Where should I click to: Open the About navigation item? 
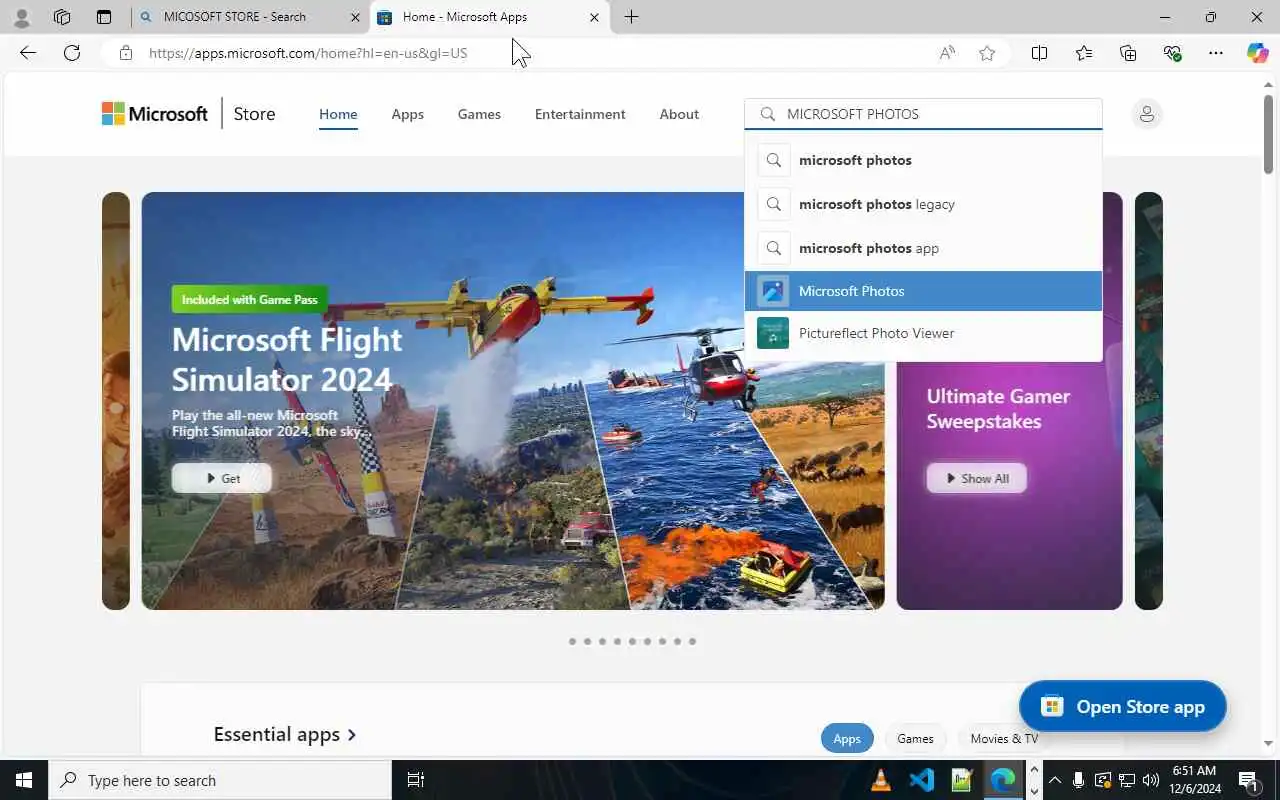679,114
